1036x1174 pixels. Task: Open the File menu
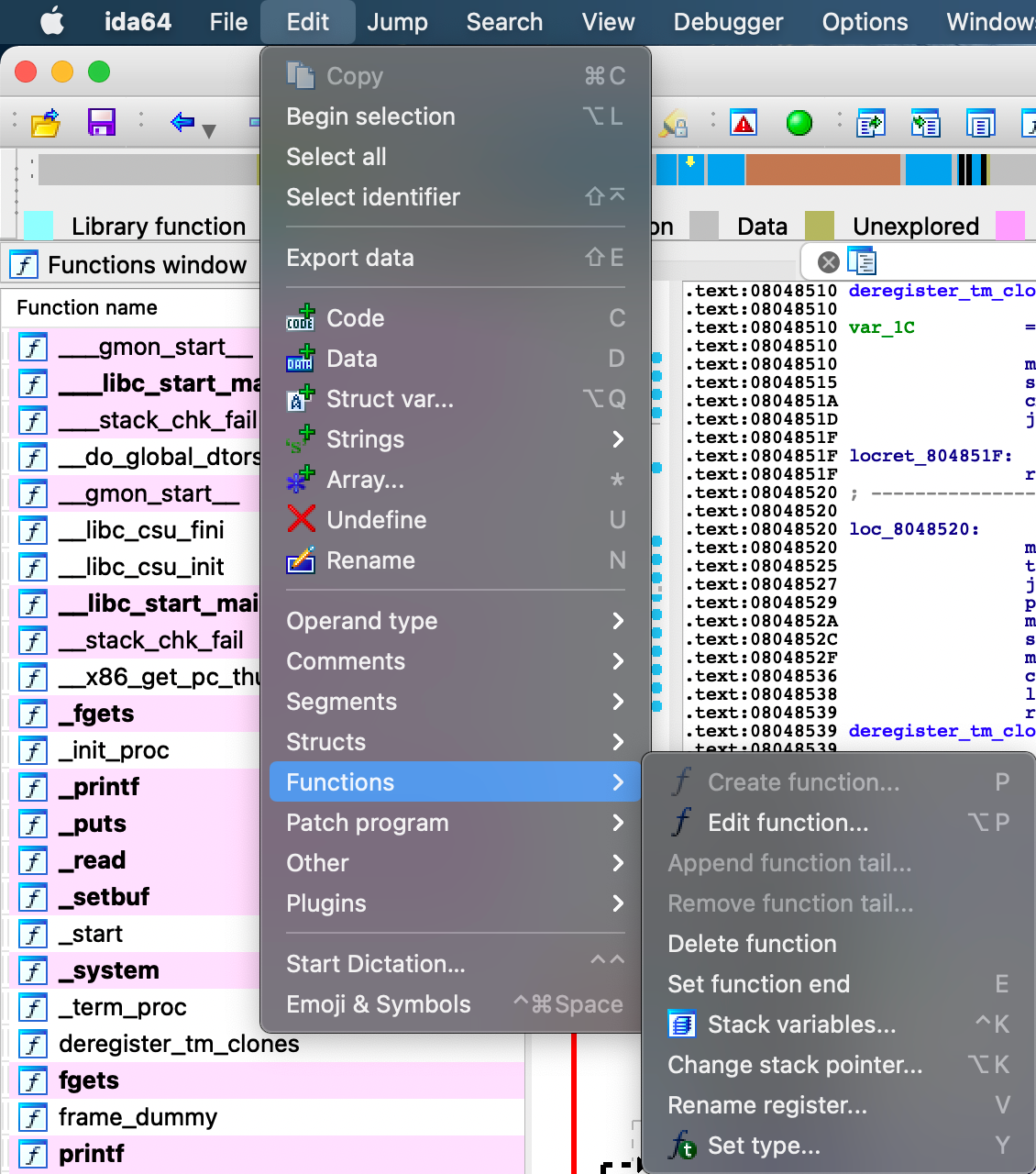228,22
